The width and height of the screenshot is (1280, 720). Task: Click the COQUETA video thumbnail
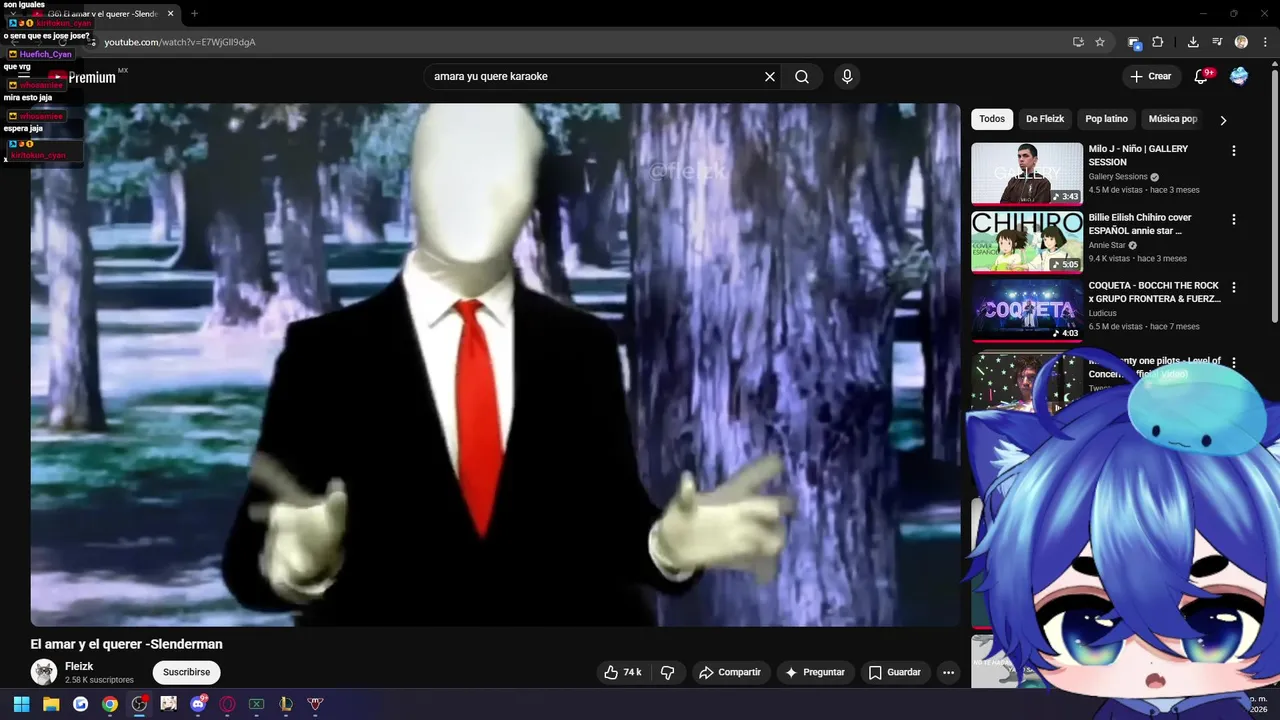1027,309
